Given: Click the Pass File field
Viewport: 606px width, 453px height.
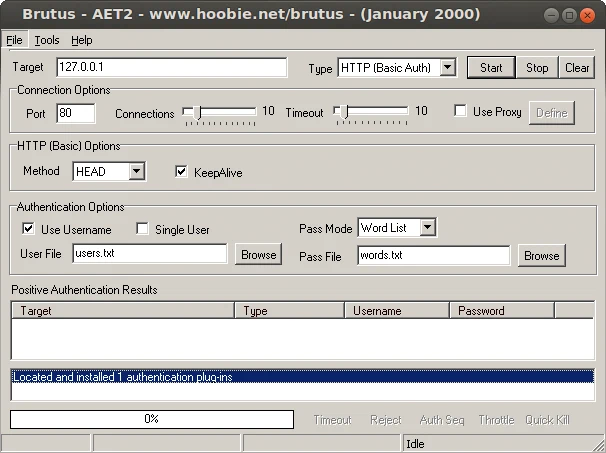Looking at the screenshot, I should 434,255.
